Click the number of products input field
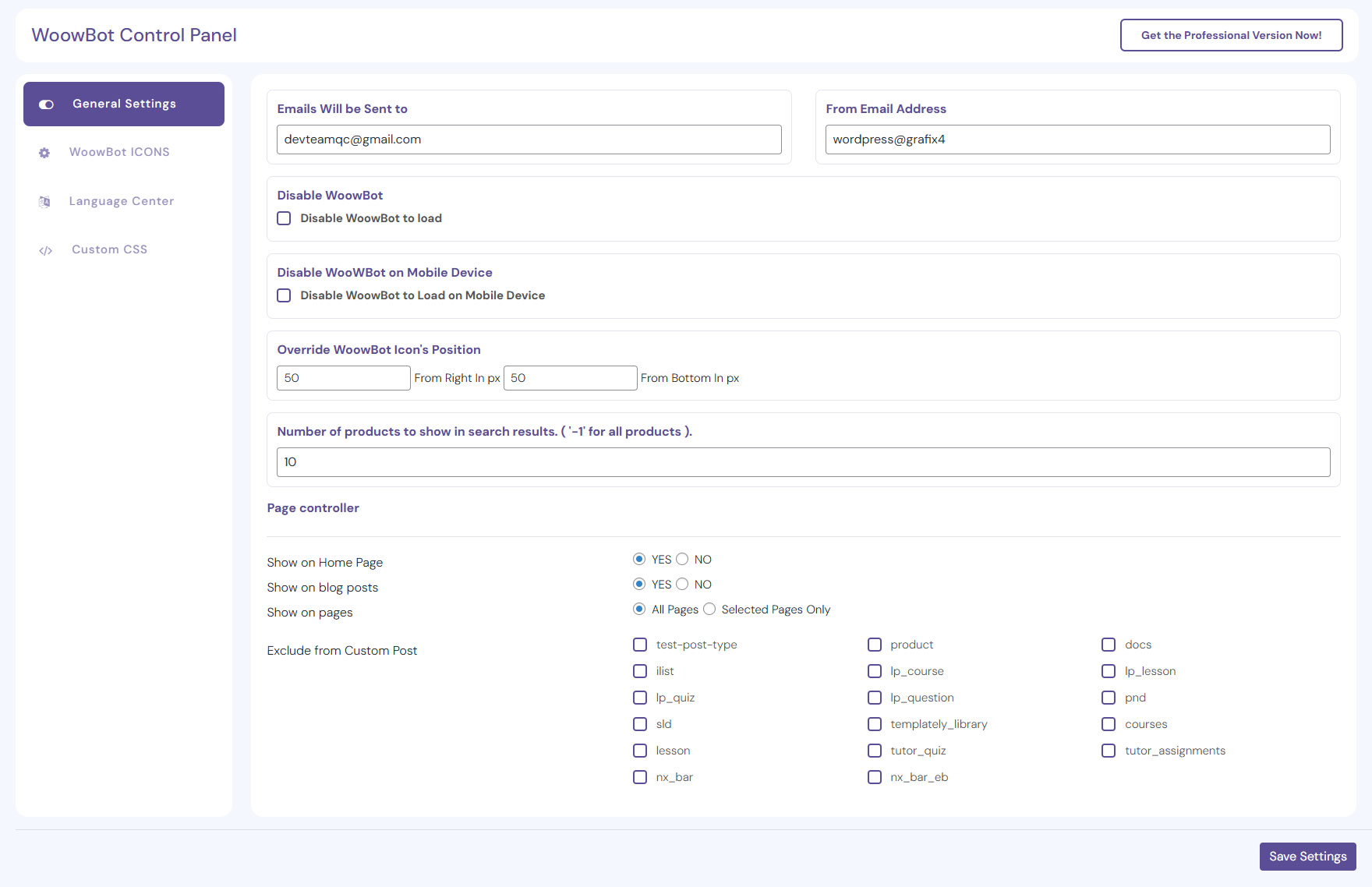The width and height of the screenshot is (1372, 887). 803,462
